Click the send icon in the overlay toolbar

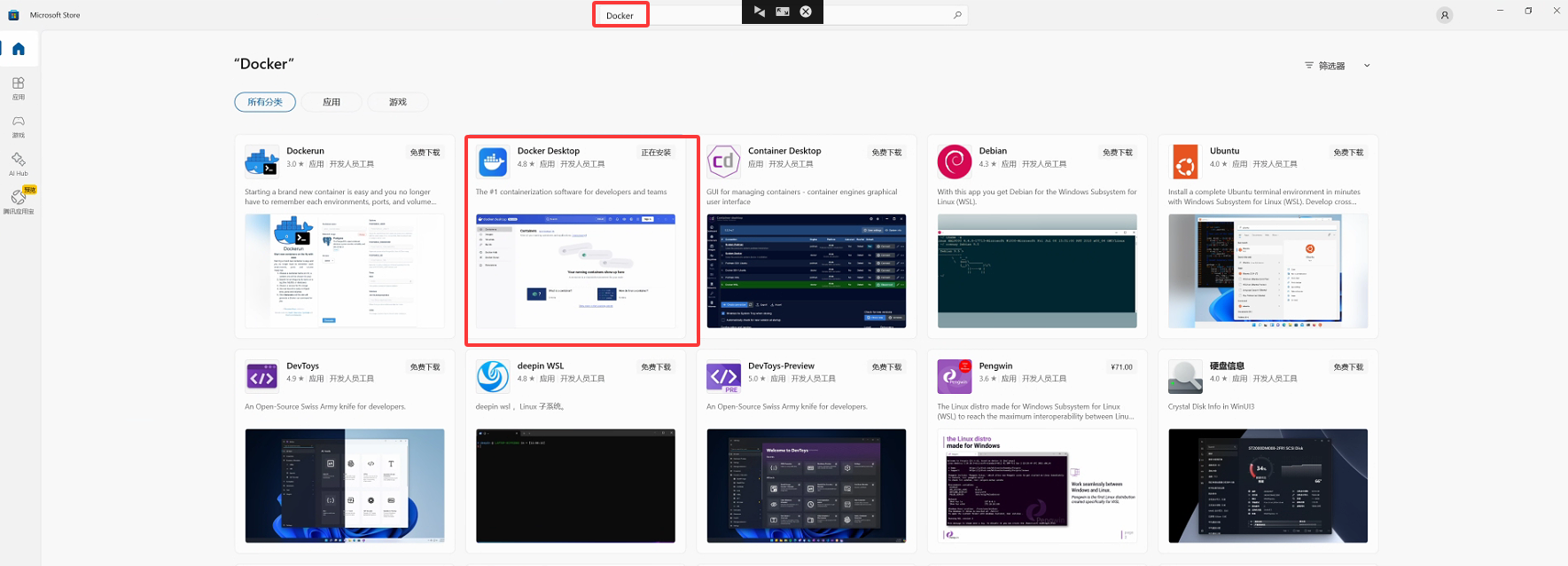pos(759,12)
